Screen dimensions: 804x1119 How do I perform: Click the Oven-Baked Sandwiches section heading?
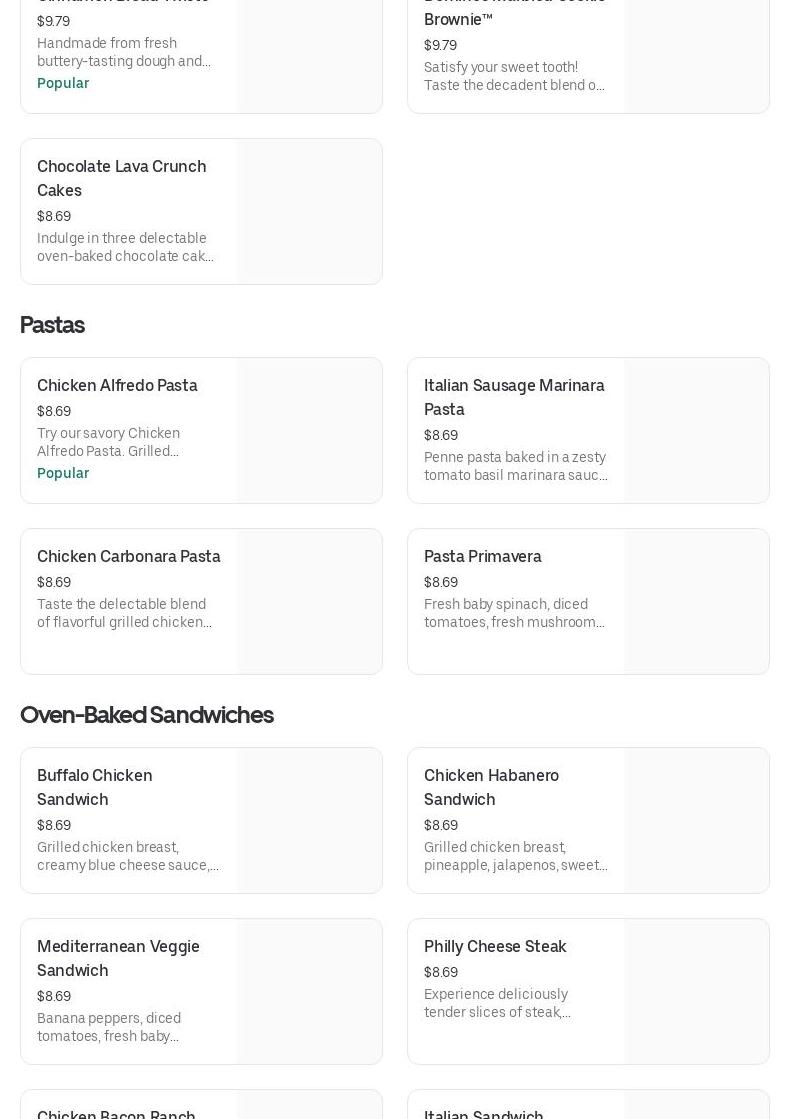tap(146, 715)
